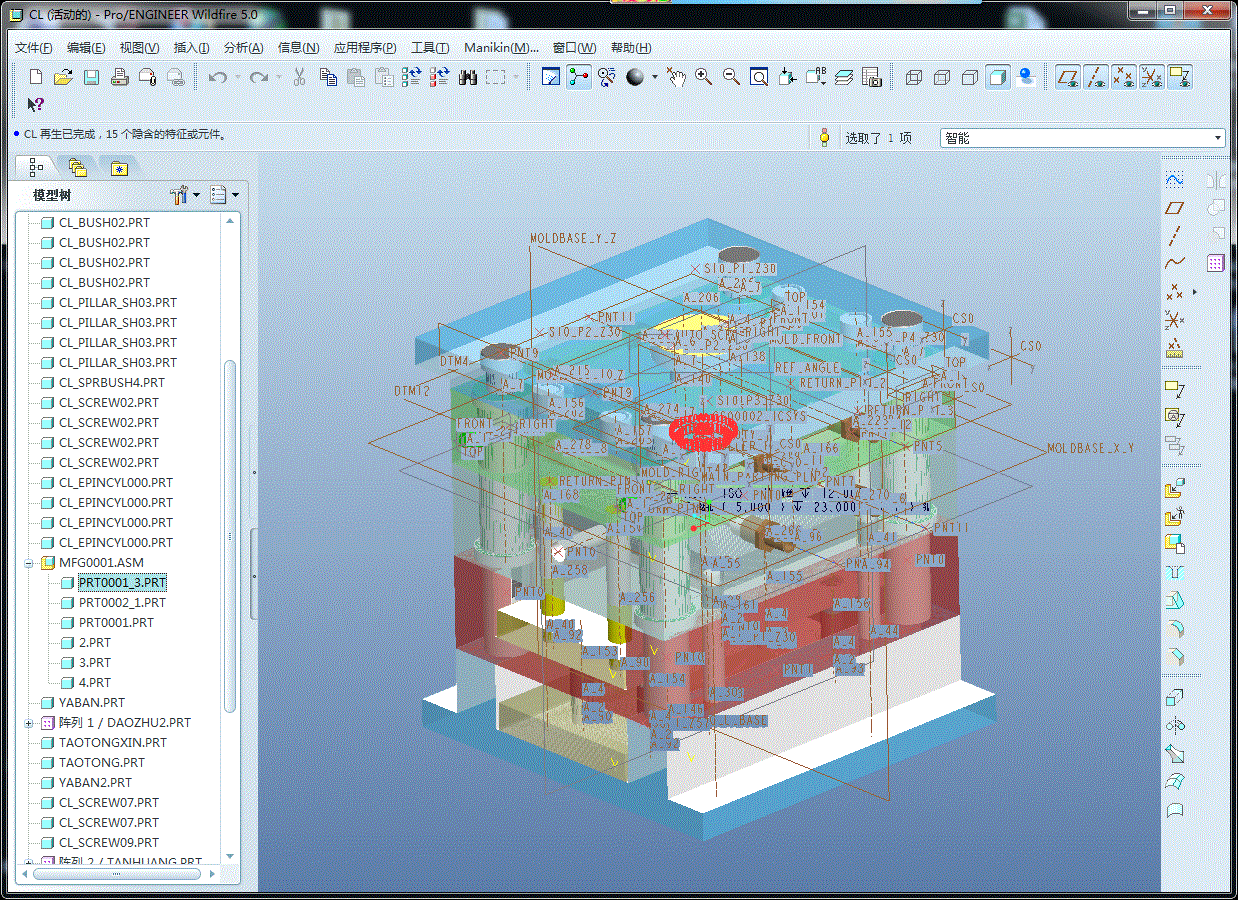The width and height of the screenshot is (1238, 900).
Task: Expand the 阵列 1 / DAOZHU2.PRT node
Action: coord(29,723)
